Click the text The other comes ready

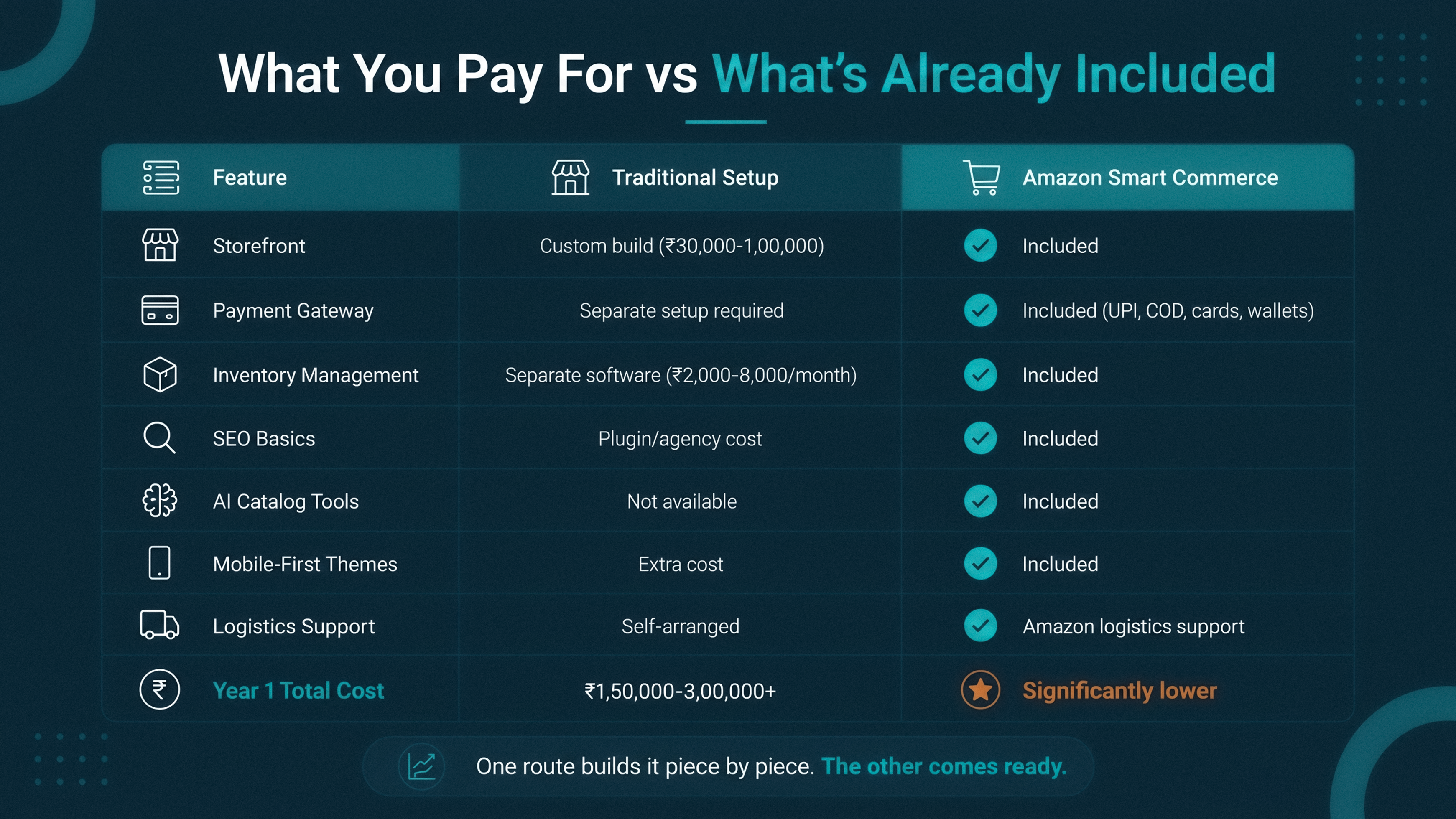coord(944,766)
